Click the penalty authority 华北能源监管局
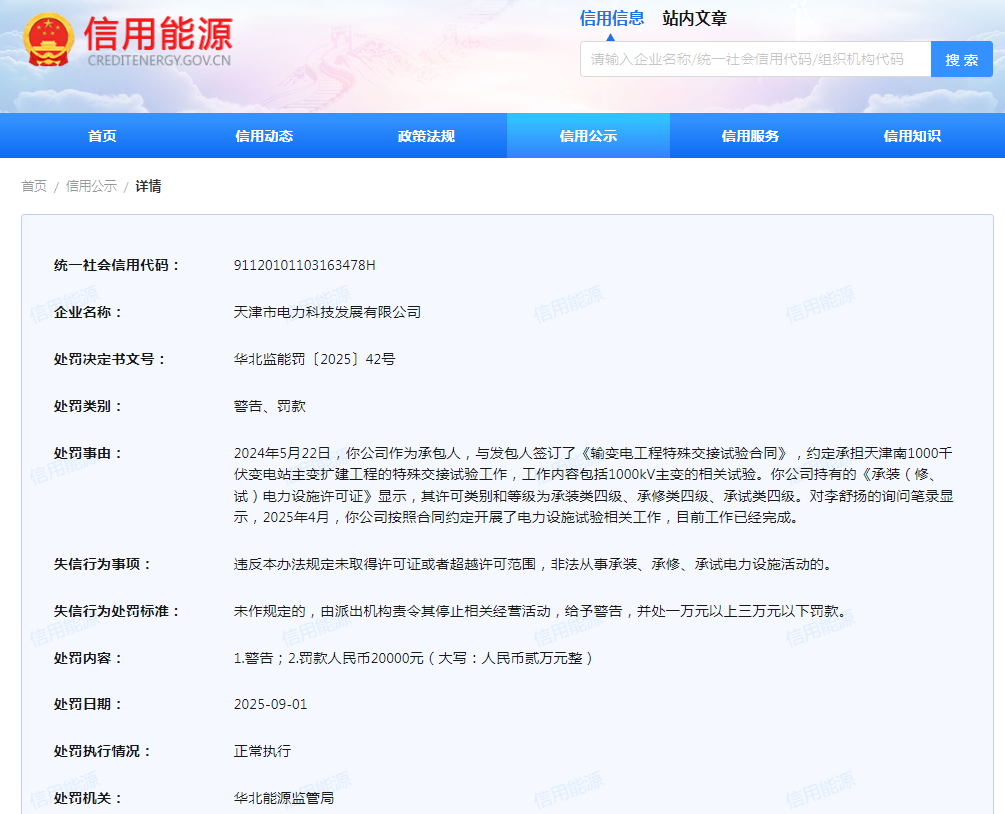Screen dimensions: 1005x814 [x=283, y=798]
